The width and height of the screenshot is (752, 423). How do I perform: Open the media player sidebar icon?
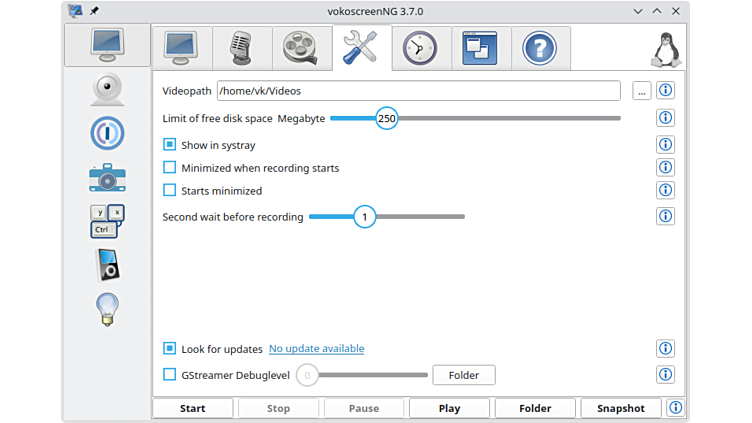tap(107, 265)
